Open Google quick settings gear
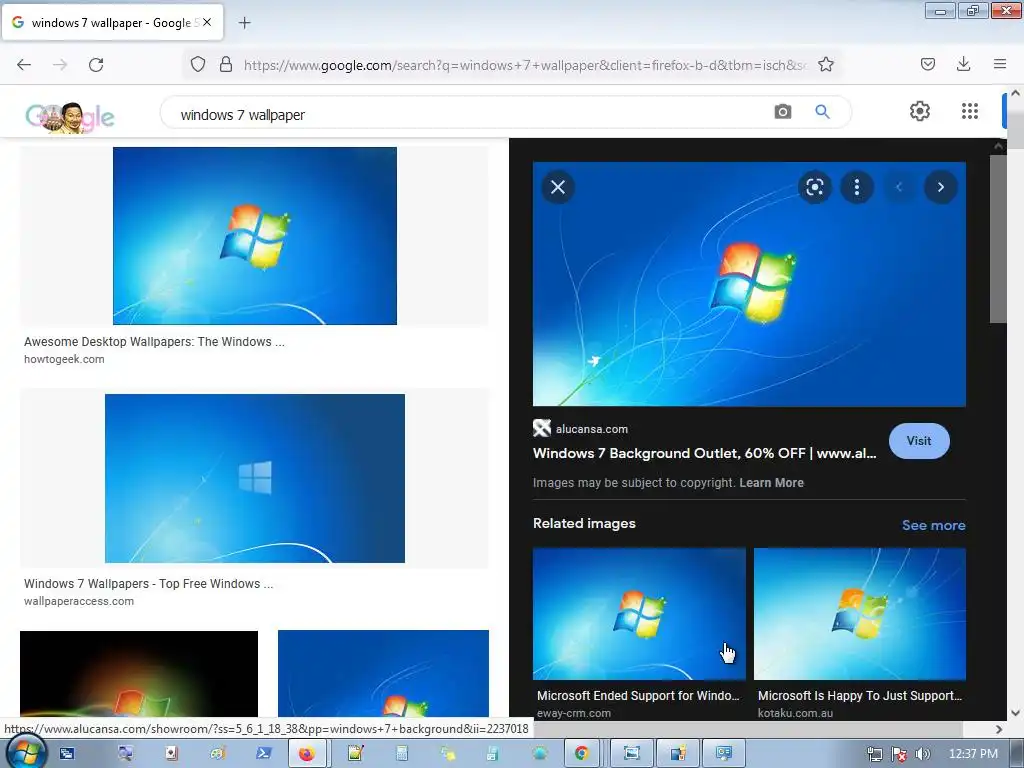 [x=920, y=111]
